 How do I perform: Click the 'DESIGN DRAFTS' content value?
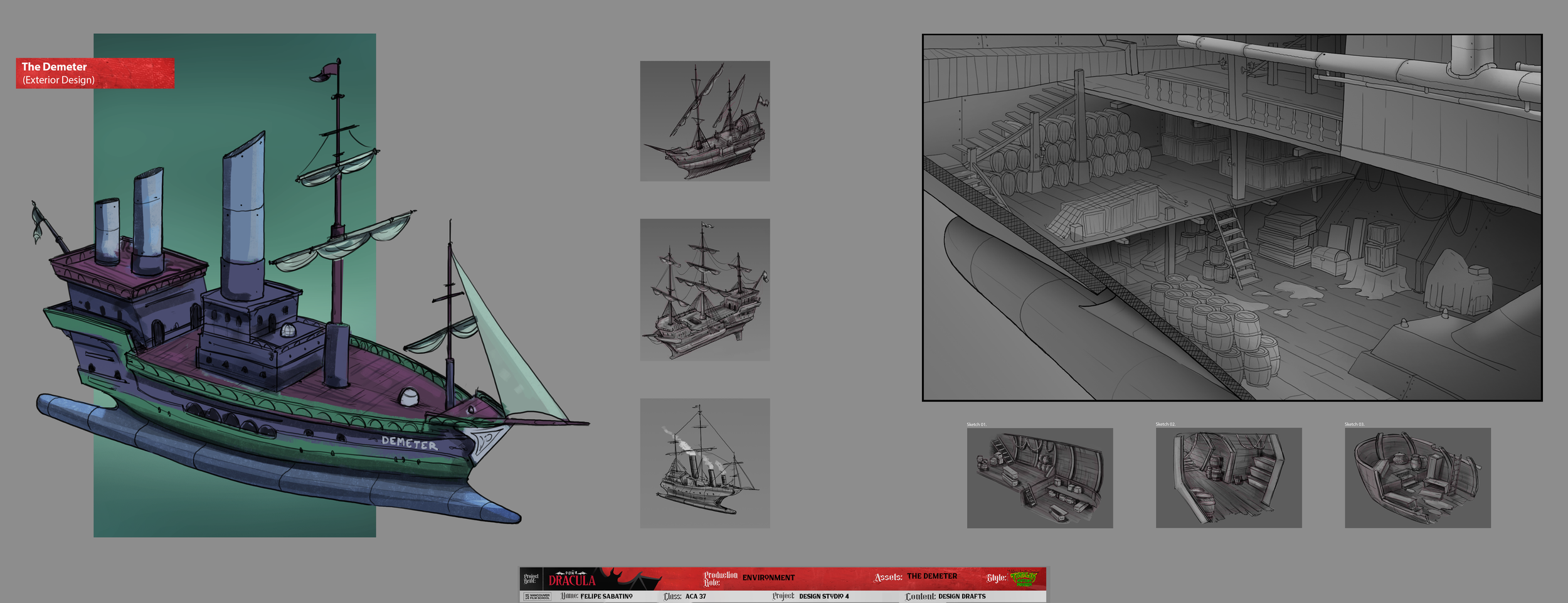[x=962, y=597]
